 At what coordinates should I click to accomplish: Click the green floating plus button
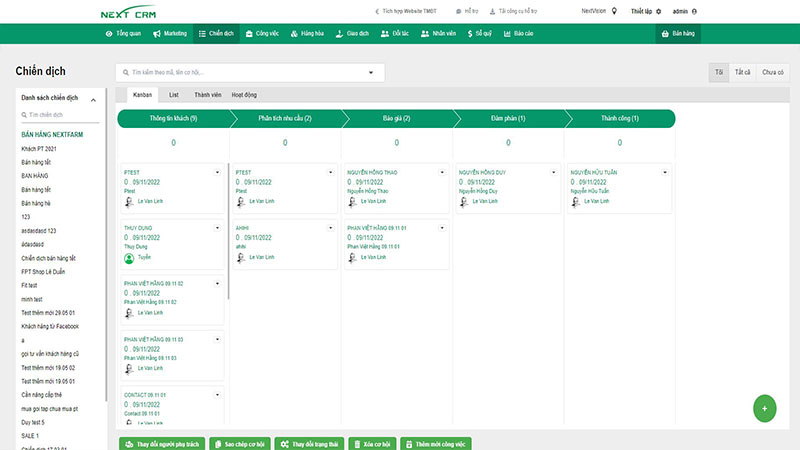(x=764, y=408)
